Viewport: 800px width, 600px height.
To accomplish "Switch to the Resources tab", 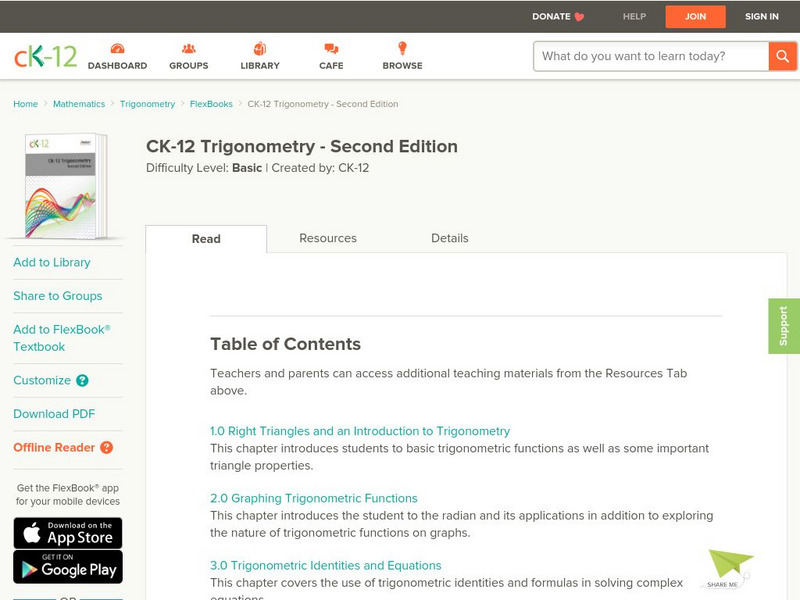I will point(328,238).
